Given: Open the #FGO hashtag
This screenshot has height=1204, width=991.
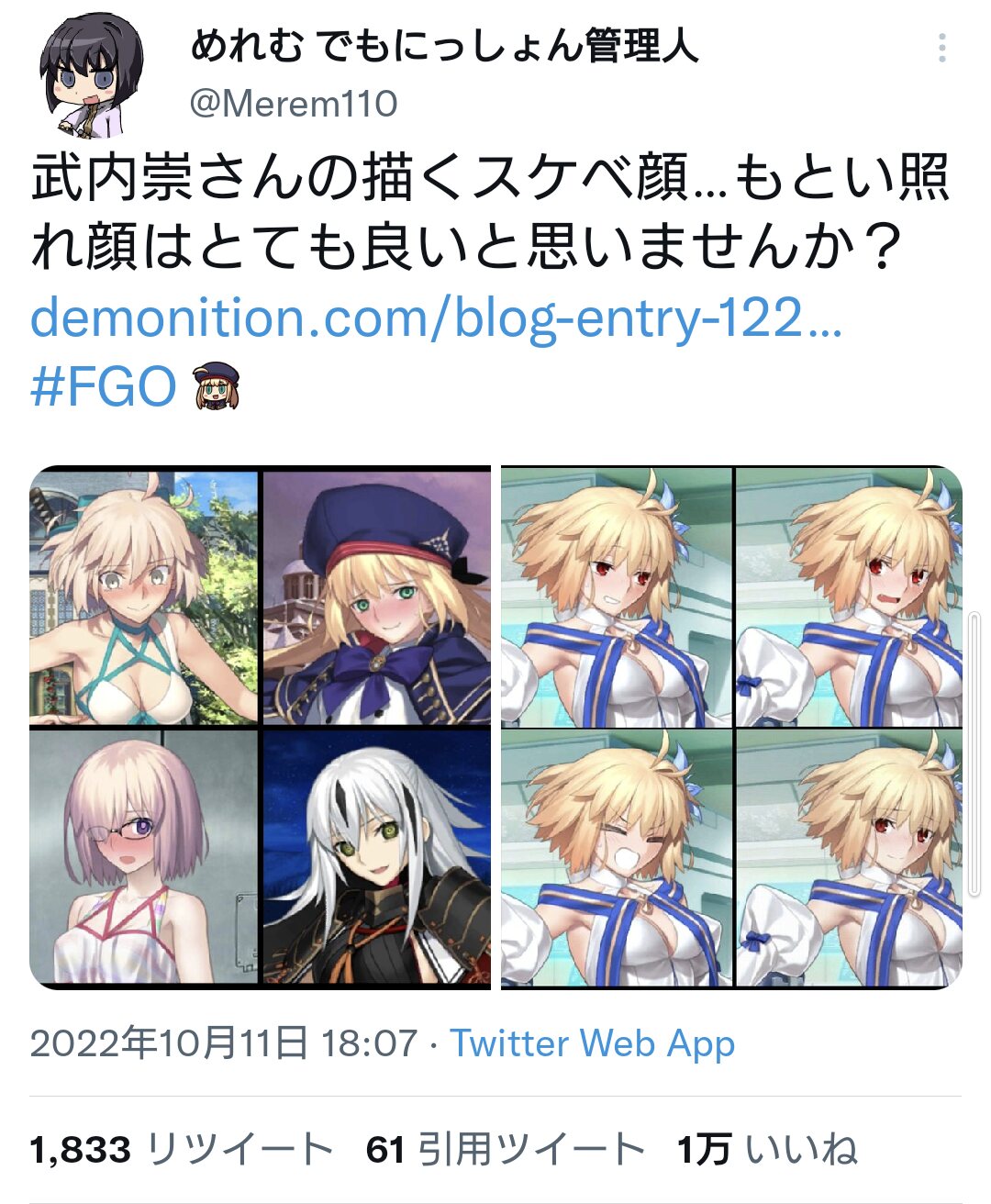Looking at the screenshot, I should 104,386.
